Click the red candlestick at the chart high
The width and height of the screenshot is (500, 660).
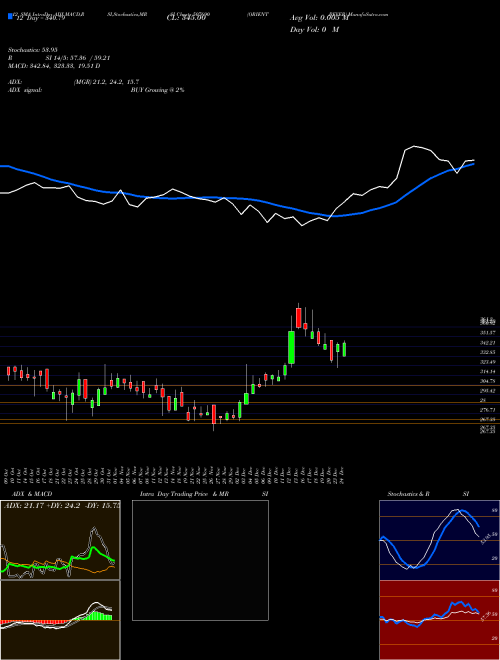[299, 318]
